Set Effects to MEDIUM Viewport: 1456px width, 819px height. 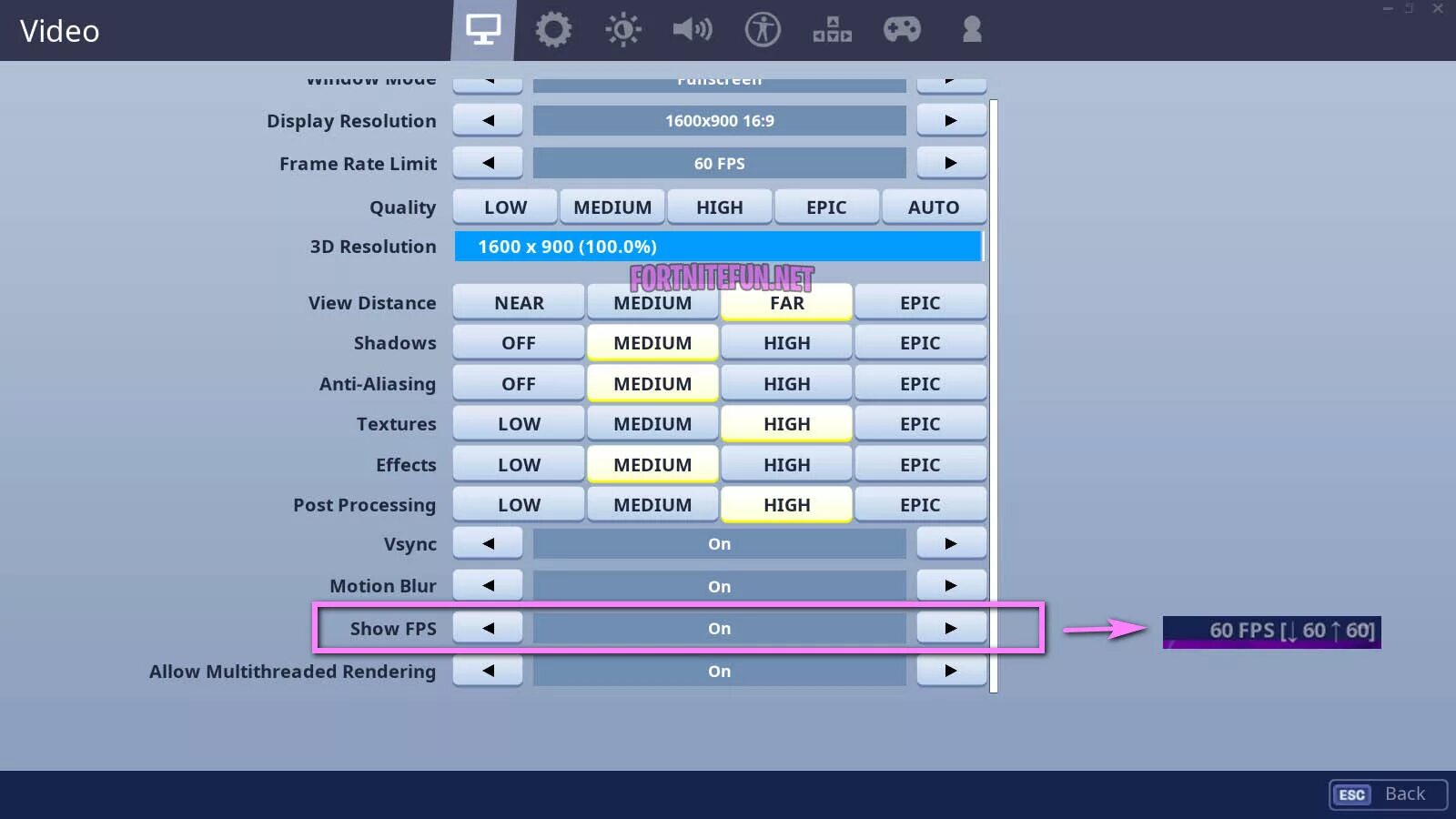[652, 464]
